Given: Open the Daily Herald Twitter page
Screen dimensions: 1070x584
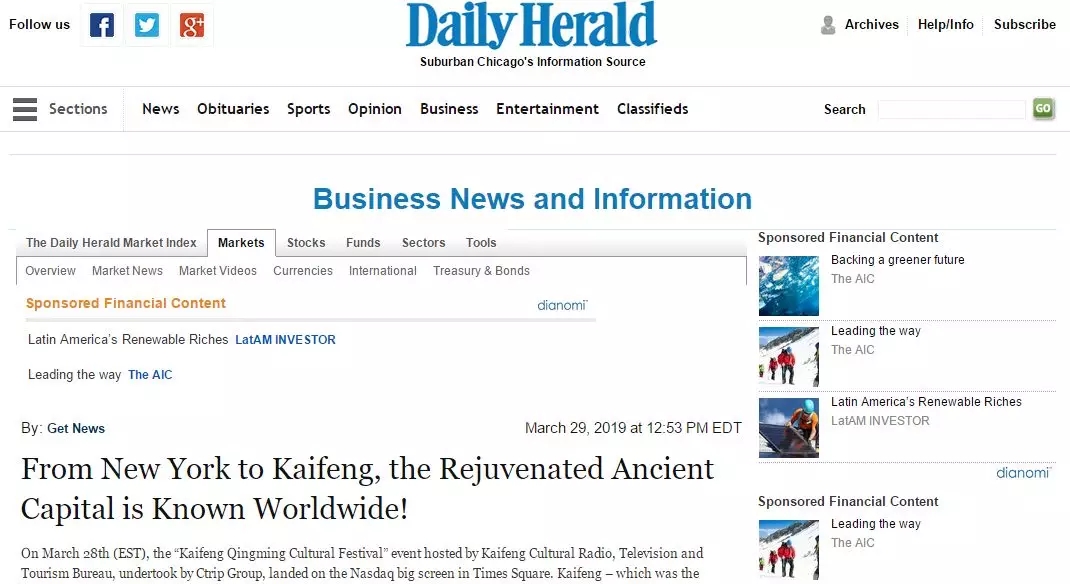Looking at the screenshot, I should [x=147, y=25].
